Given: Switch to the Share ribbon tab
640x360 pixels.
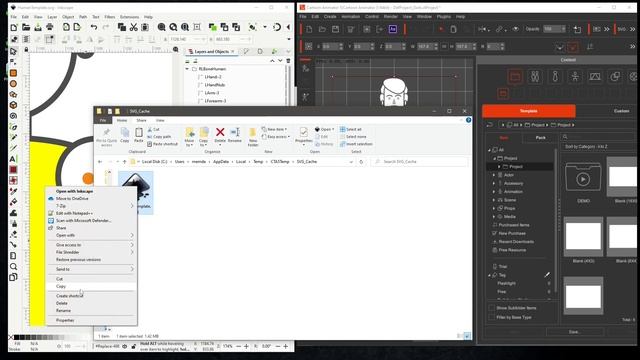Looking at the screenshot, I should [x=141, y=120].
